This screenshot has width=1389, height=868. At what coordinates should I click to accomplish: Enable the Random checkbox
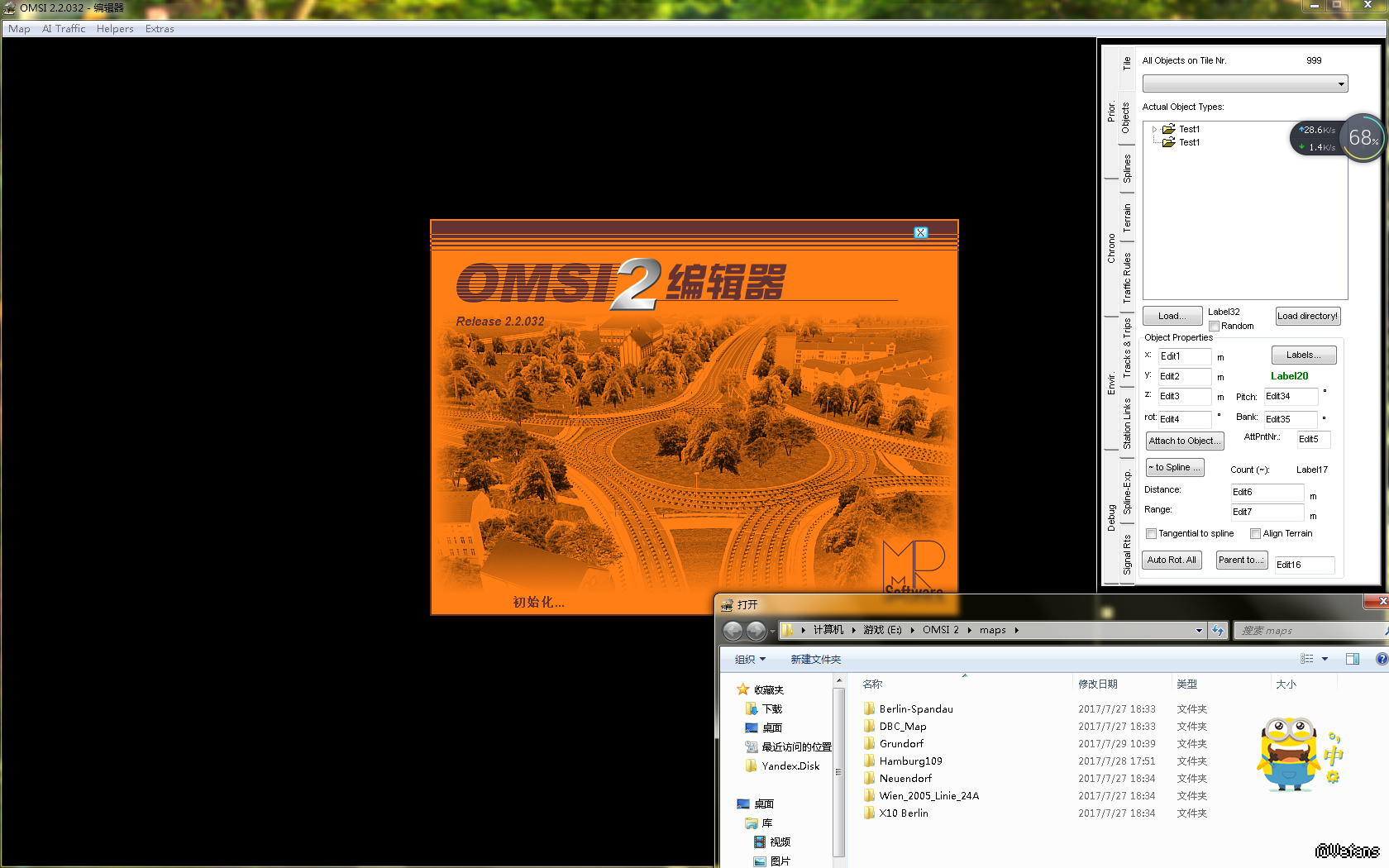1215,327
